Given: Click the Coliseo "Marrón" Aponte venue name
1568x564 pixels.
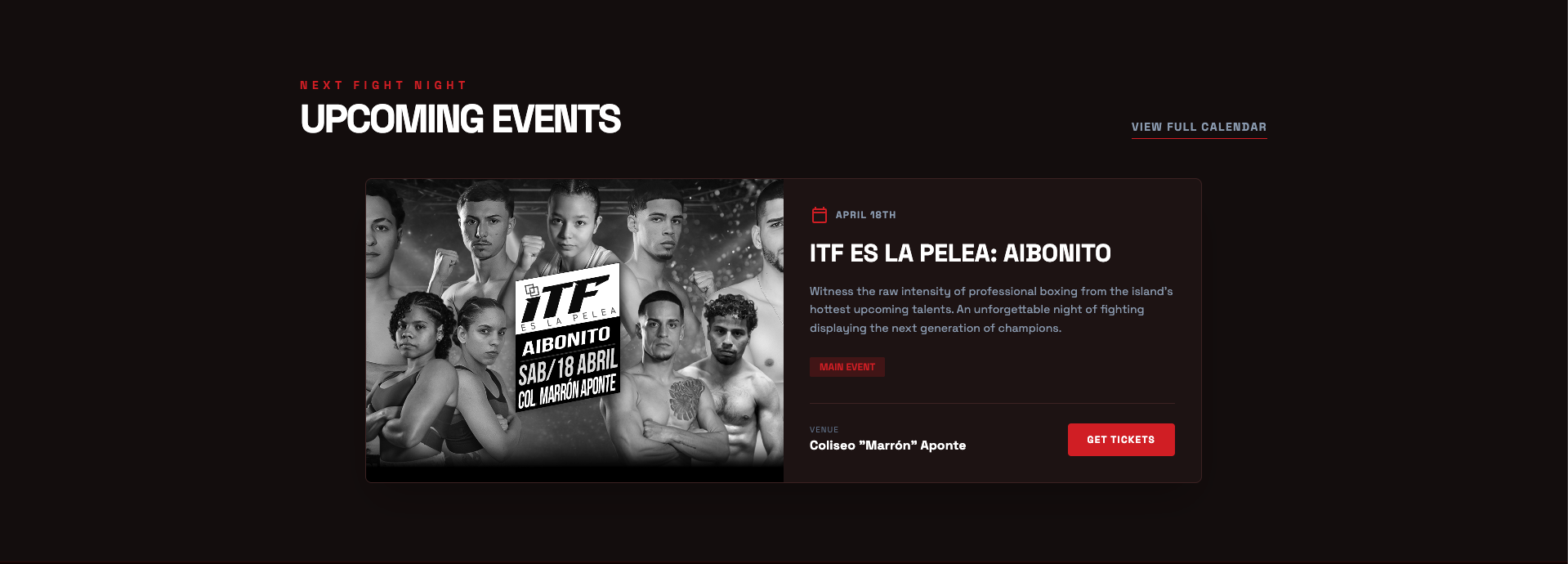Looking at the screenshot, I should coord(887,445).
